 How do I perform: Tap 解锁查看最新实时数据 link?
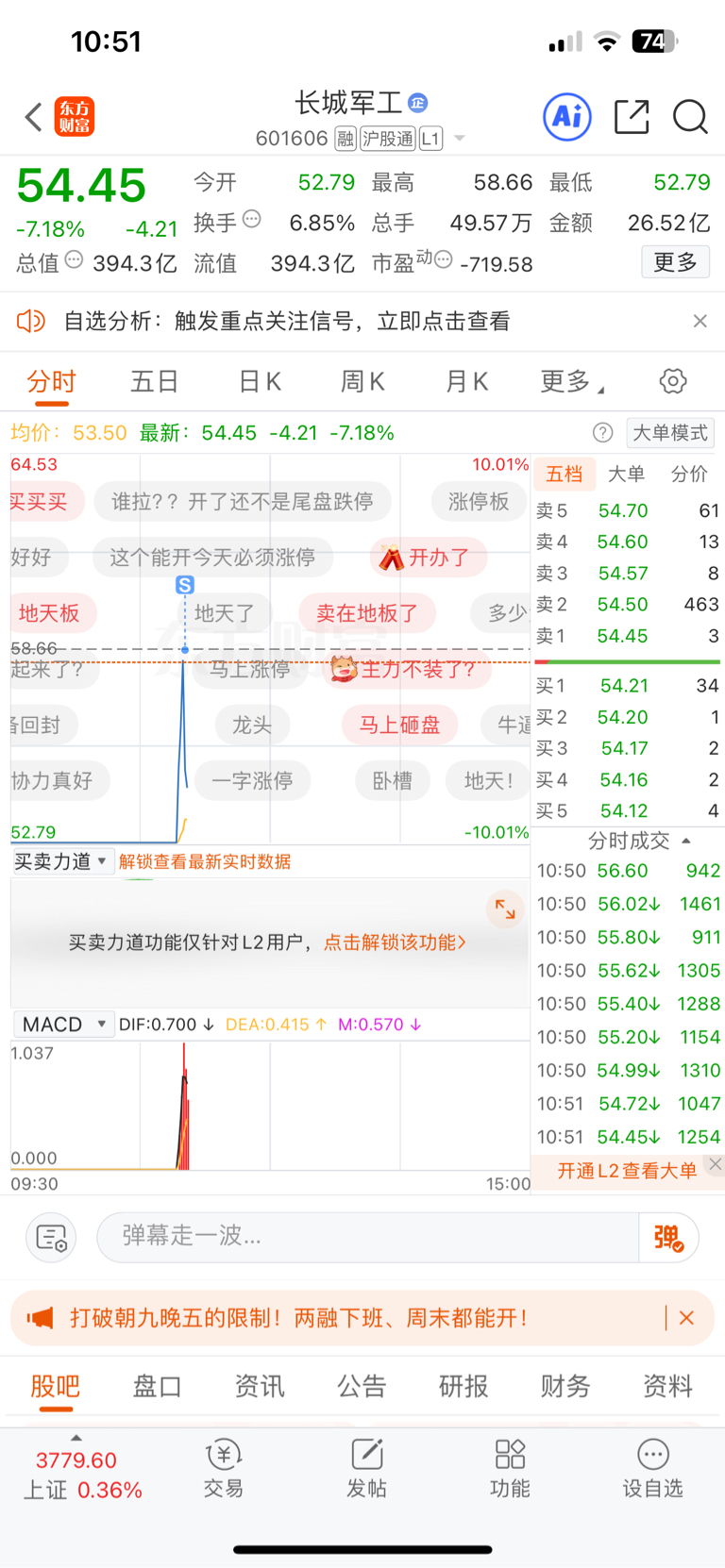205,861
